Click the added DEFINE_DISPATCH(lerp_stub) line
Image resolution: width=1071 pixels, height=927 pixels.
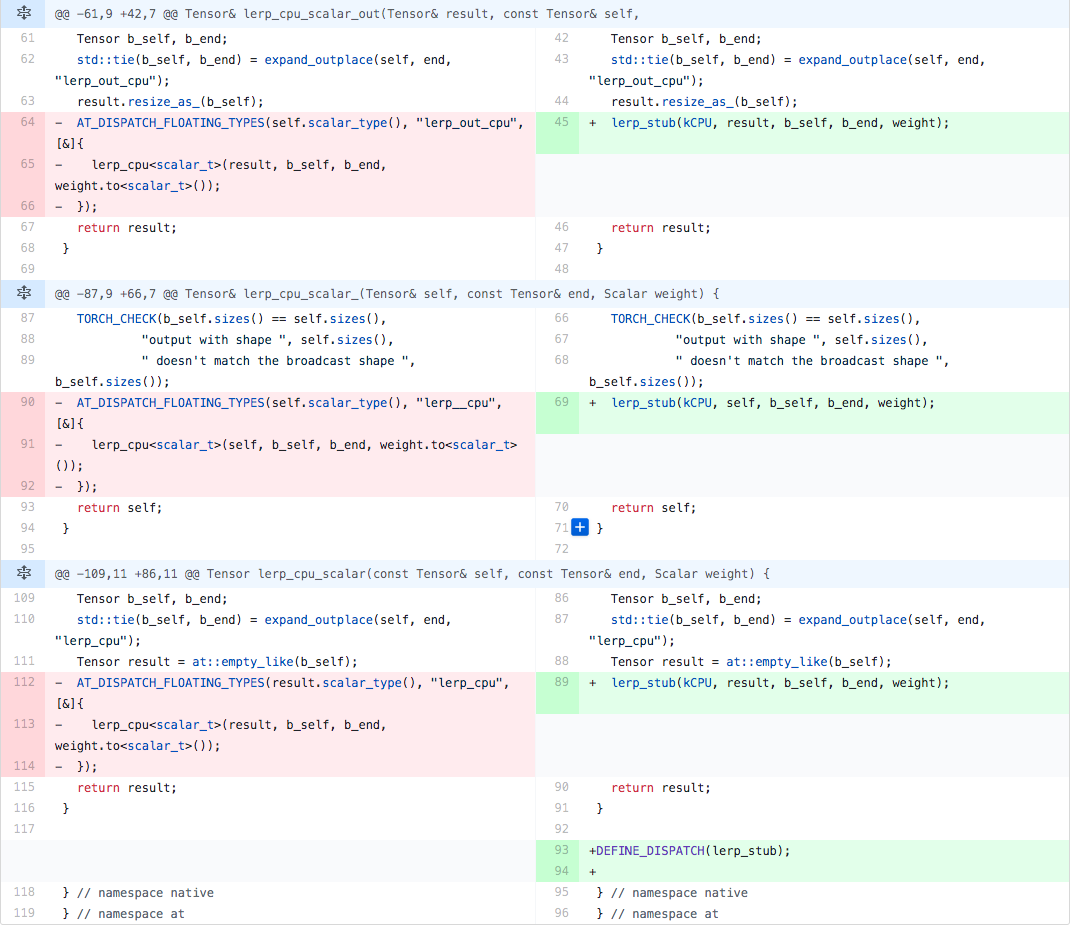pos(692,851)
